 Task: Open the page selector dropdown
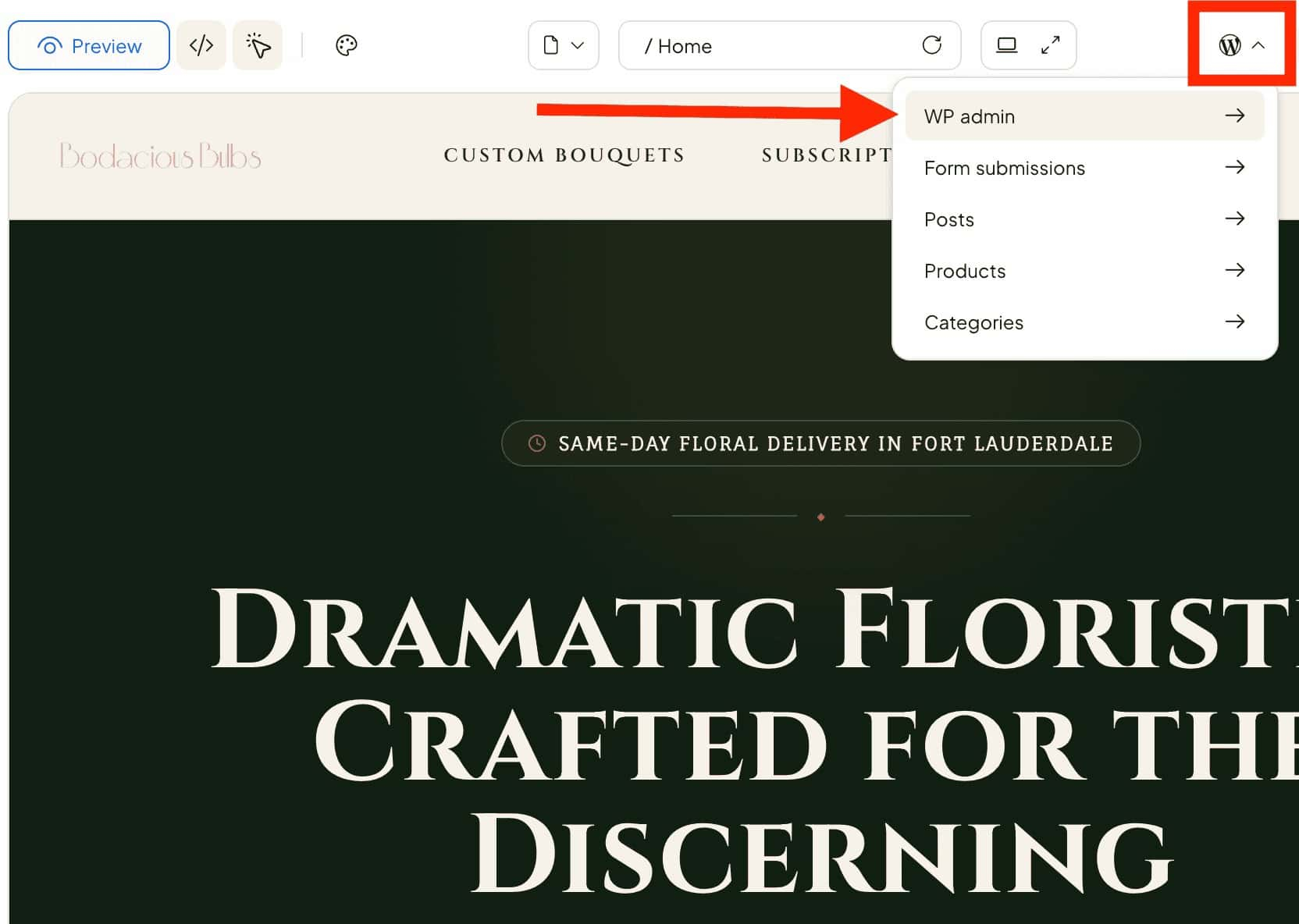point(564,45)
